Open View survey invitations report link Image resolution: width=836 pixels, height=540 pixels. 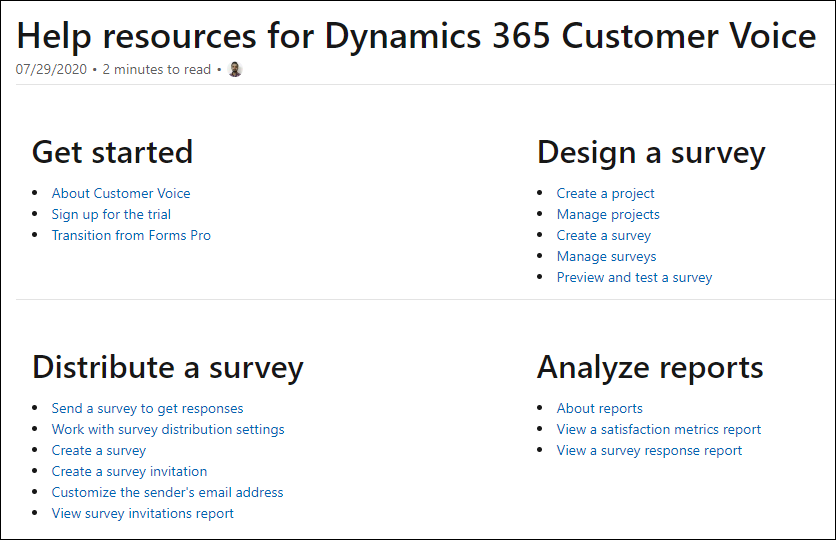click(142, 513)
